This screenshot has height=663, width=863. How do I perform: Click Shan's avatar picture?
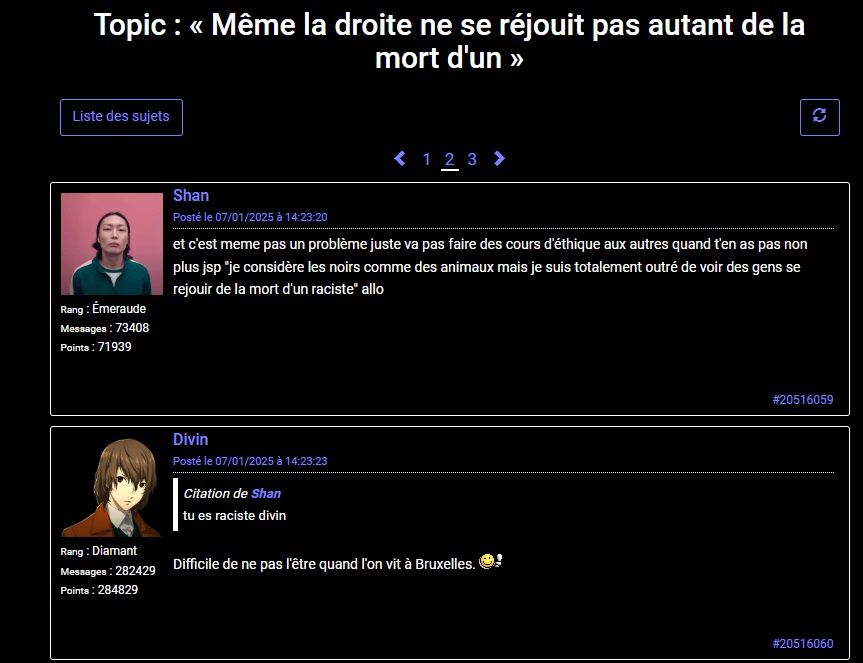[112, 244]
